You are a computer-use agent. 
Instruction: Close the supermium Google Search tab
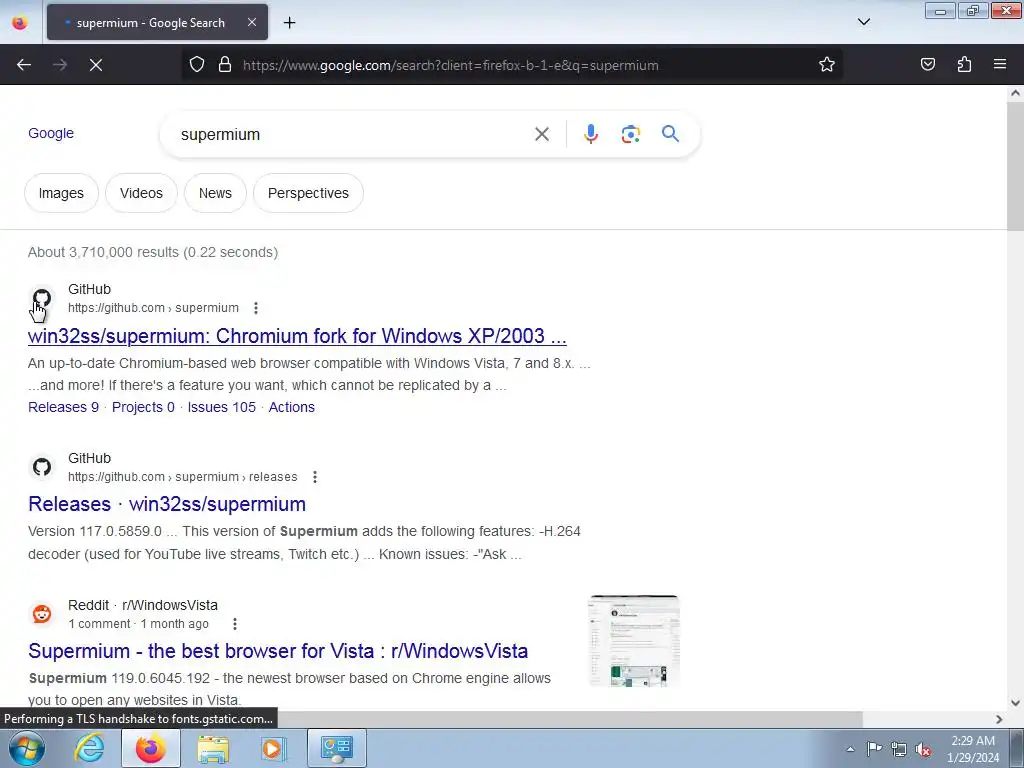pos(251,22)
